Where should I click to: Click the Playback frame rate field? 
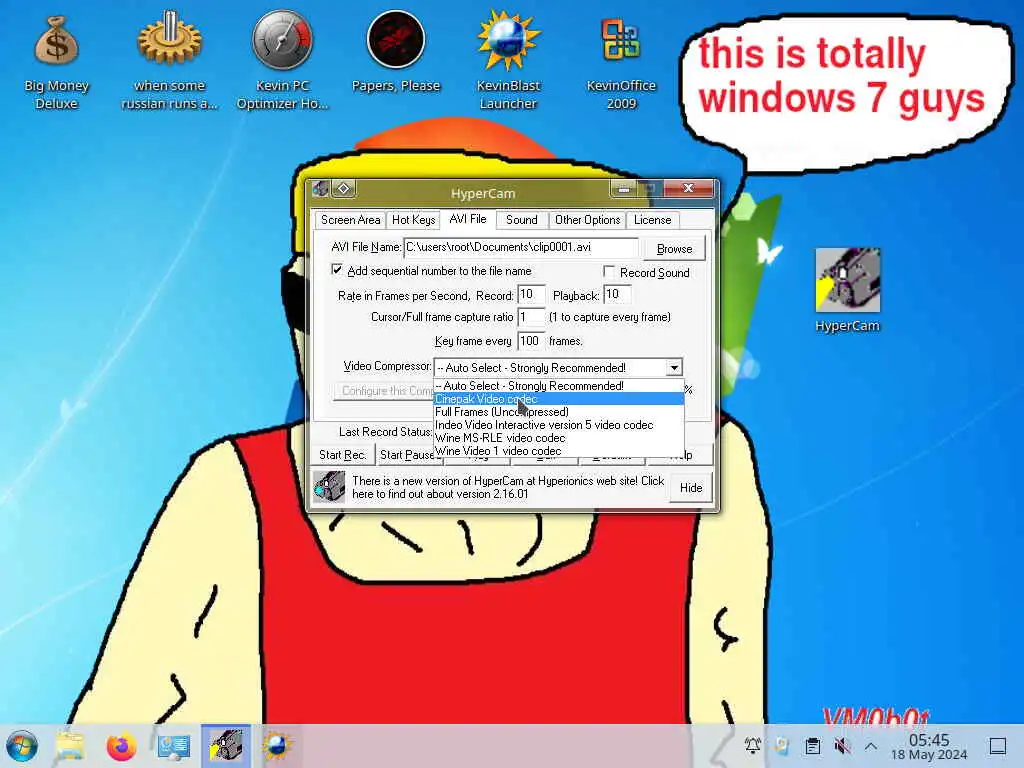pos(617,295)
